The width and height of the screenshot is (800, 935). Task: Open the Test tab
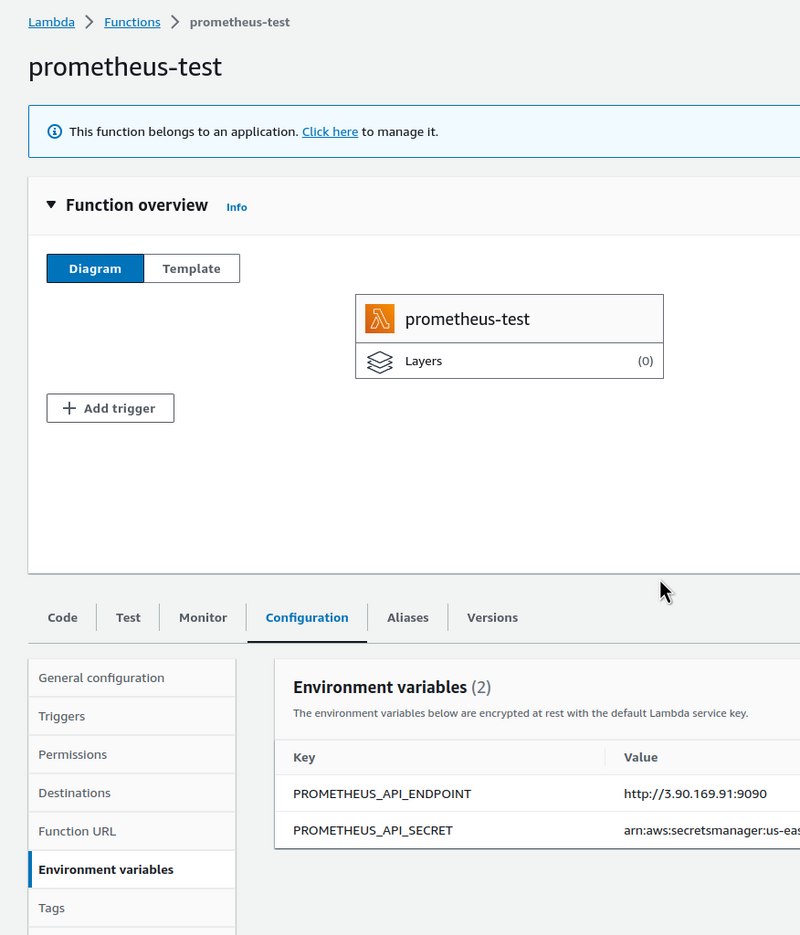[x=128, y=618]
